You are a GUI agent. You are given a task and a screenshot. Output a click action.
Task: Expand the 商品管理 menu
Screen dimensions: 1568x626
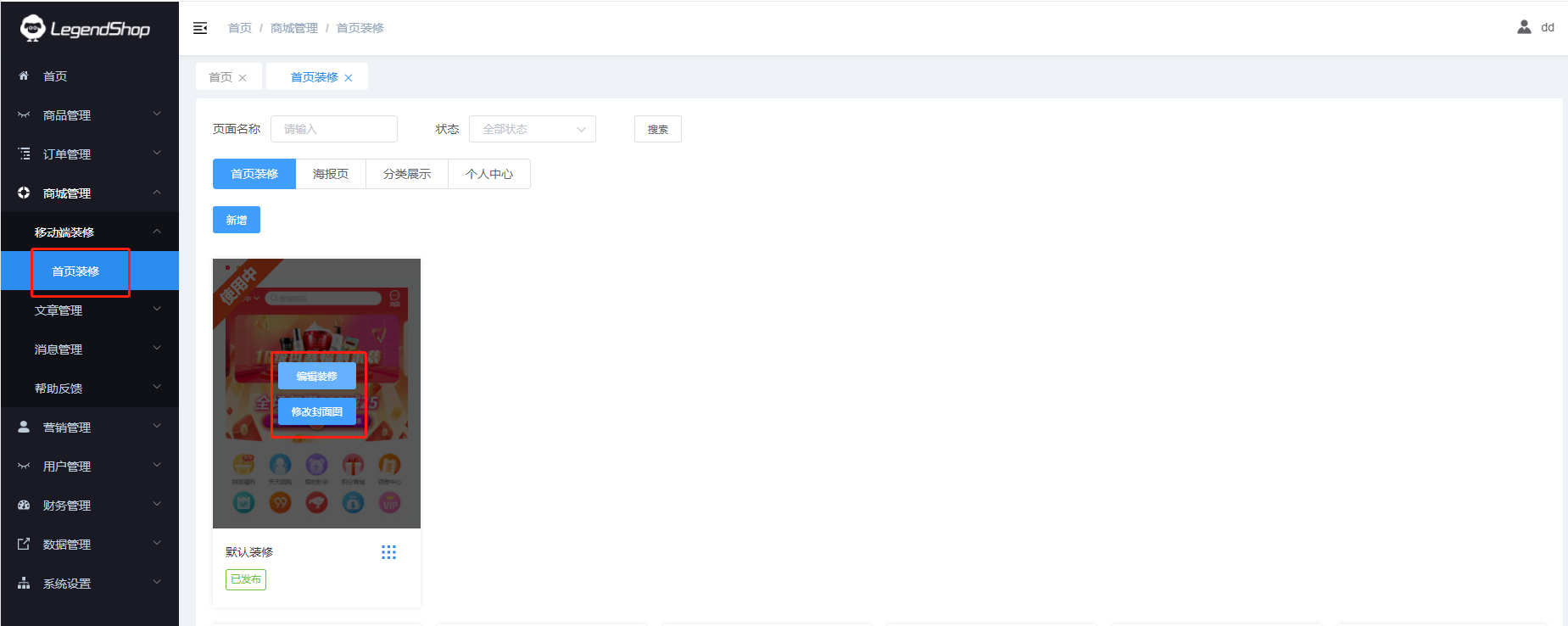point(89,115)
